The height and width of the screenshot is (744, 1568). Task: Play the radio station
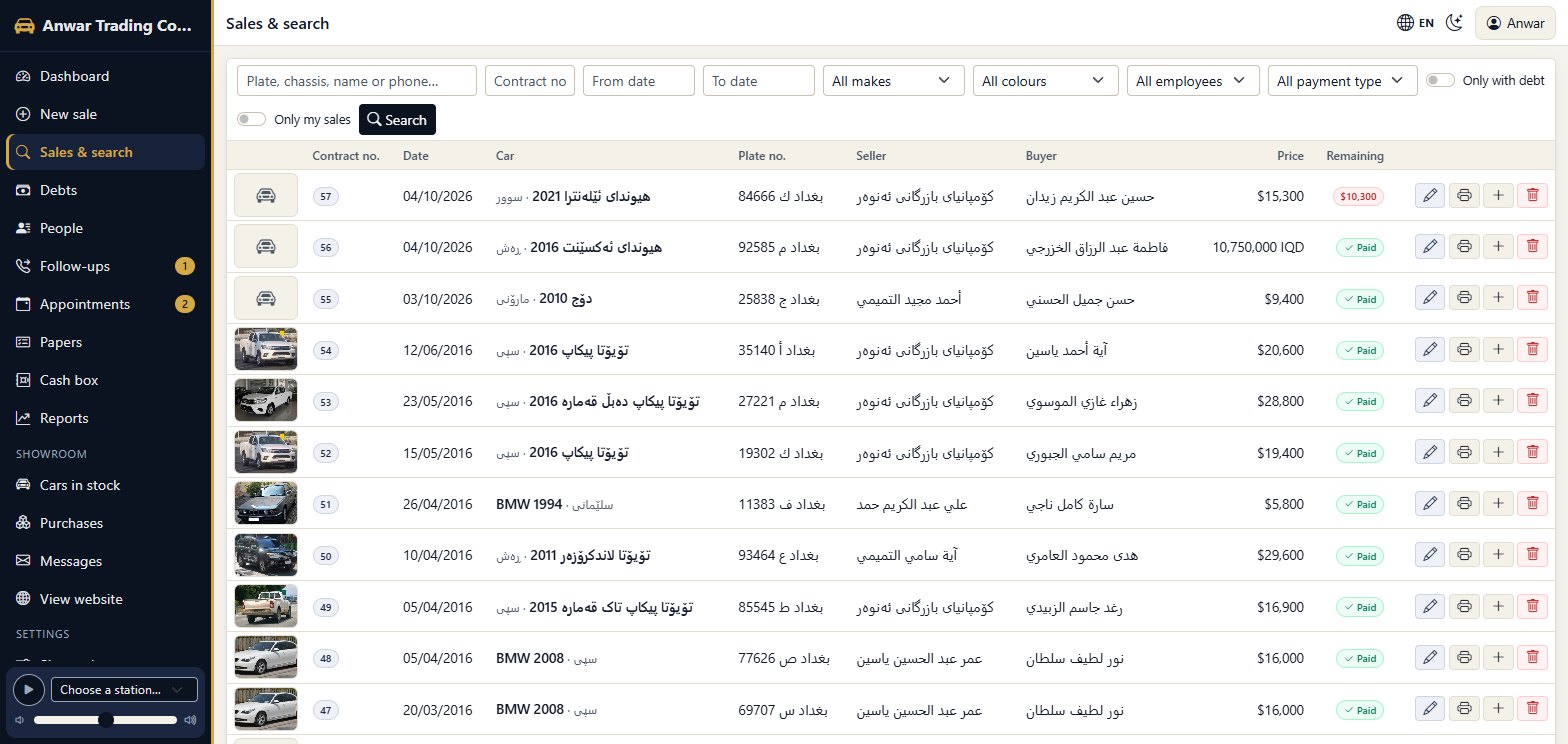(29, 689)
